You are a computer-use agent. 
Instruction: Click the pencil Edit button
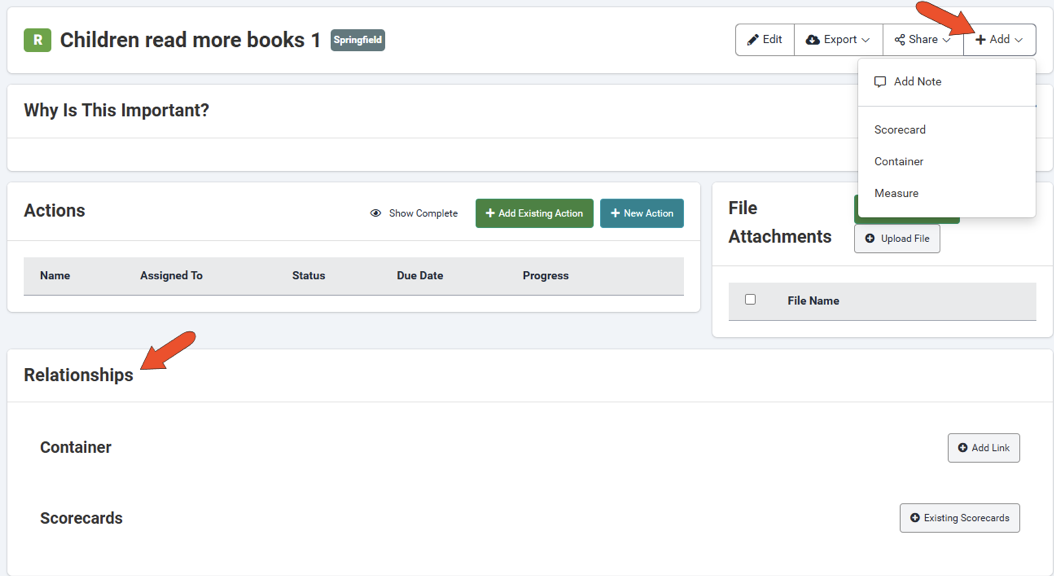point(765,40)
